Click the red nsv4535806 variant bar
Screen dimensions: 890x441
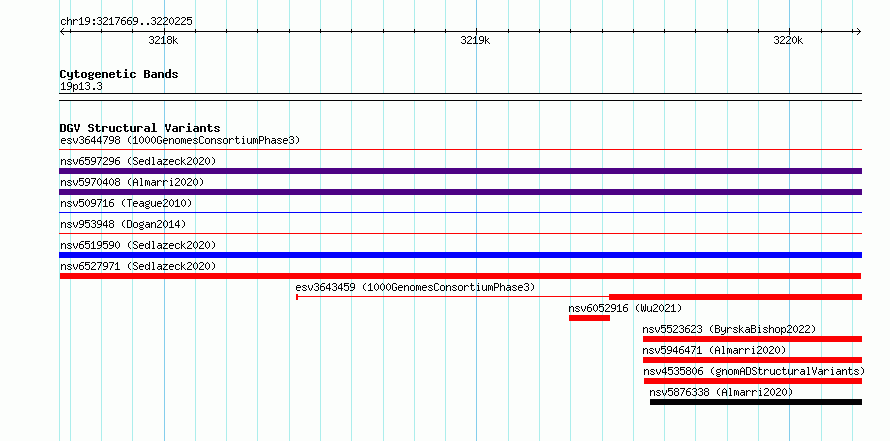pyautogui.click(x=752, y=381)
